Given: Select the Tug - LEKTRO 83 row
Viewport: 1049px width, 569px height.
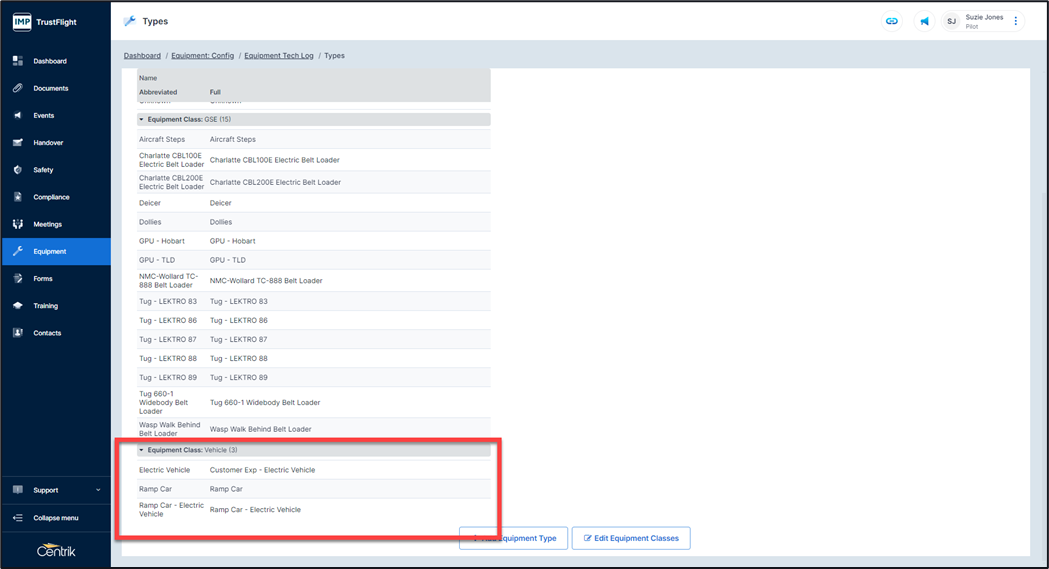Looking at the screenshot, I should tap(314, 302).
